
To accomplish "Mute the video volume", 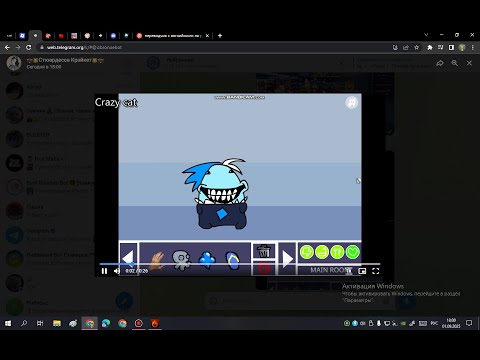I will tap(117, 271).
